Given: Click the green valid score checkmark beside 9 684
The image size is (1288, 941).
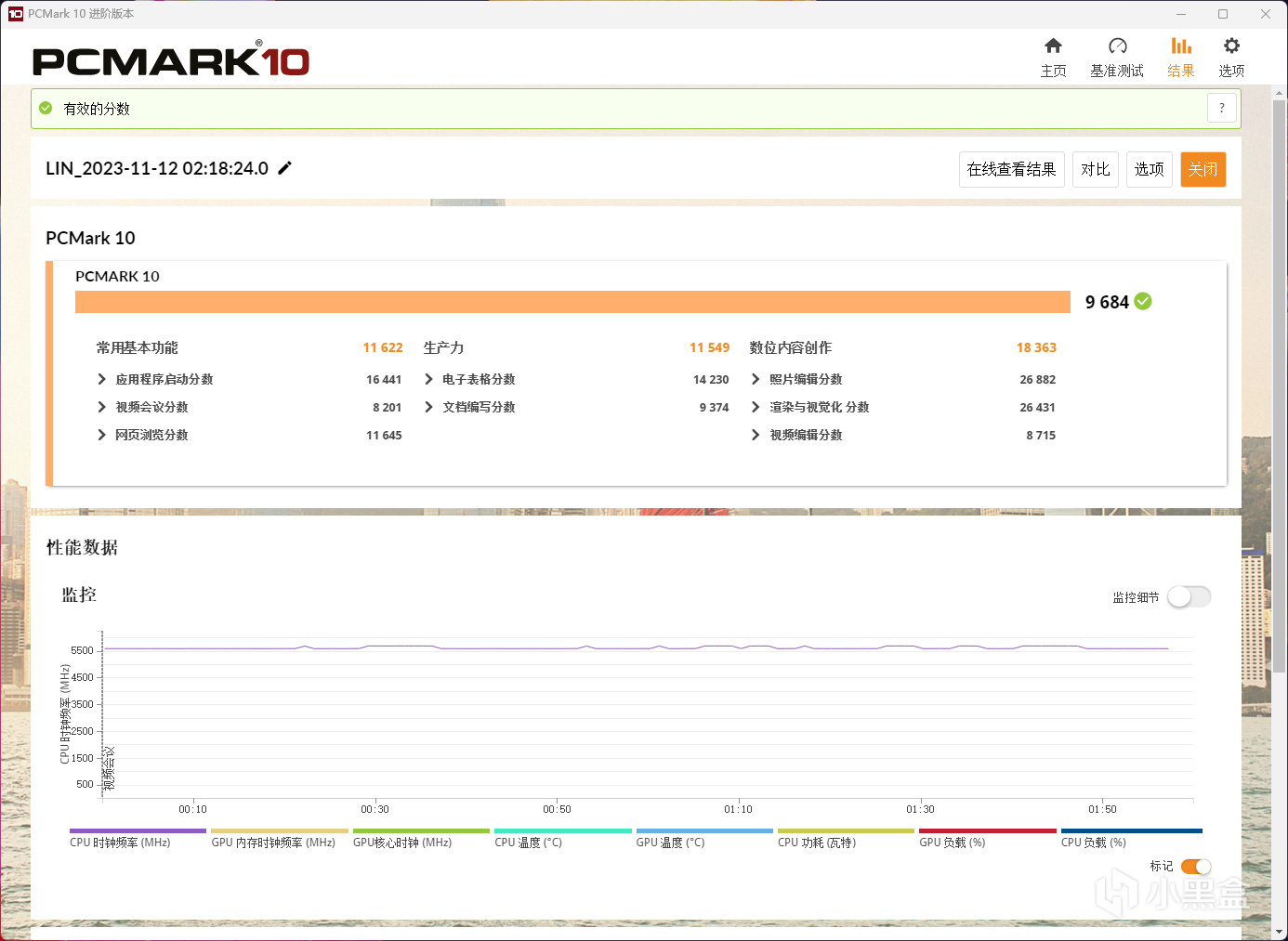Looking at the screenshot, I should [x=1143, y=301].
